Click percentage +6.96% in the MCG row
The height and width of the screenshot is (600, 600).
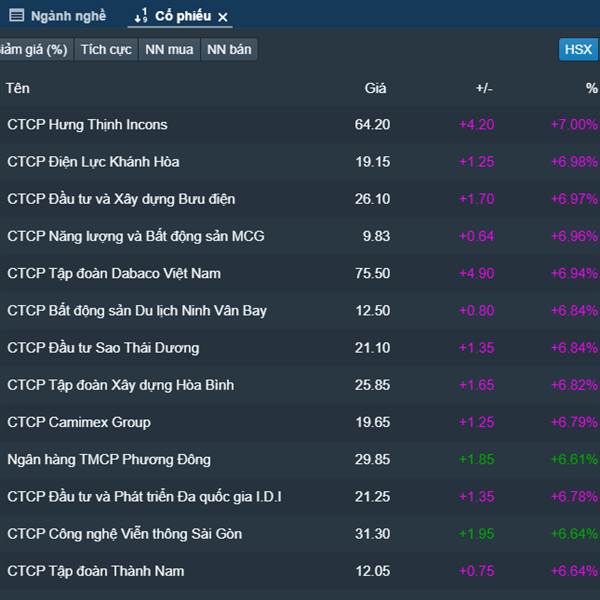click(574, 236)
